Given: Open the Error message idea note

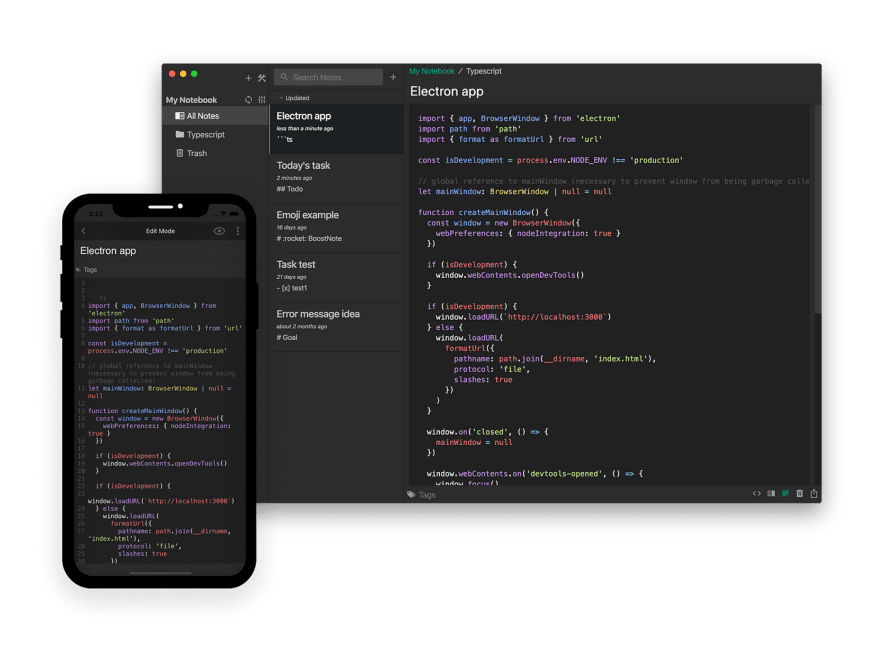Looking at the screenshot, I should coord(336,327).
